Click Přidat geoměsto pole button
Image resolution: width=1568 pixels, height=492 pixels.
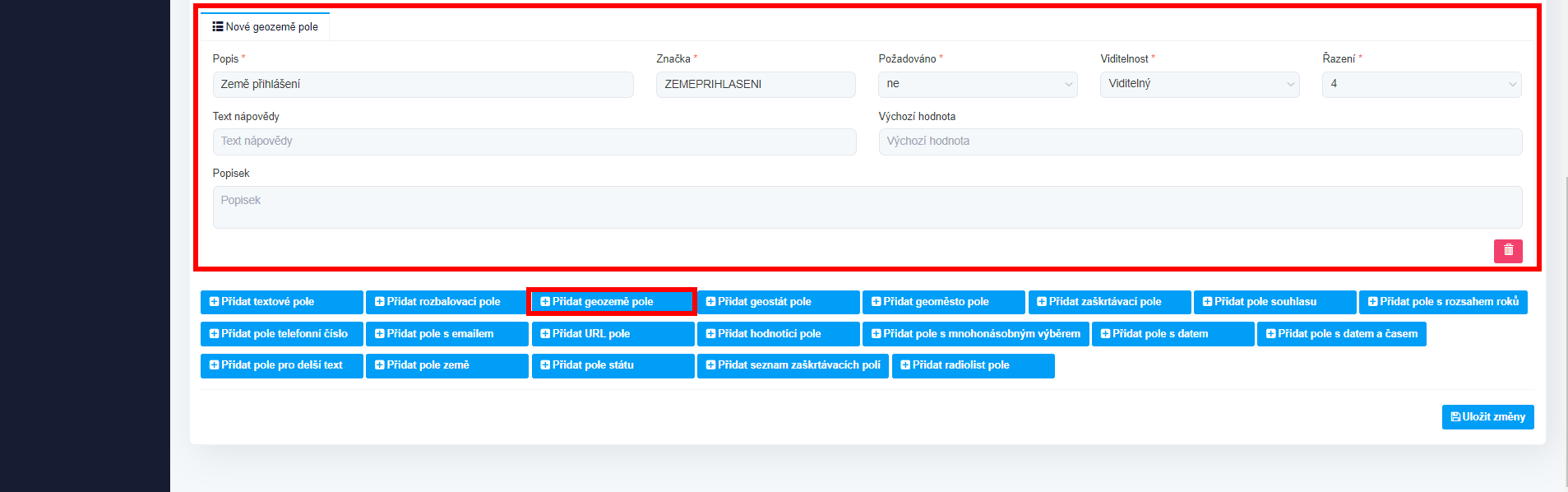(943, 302)
